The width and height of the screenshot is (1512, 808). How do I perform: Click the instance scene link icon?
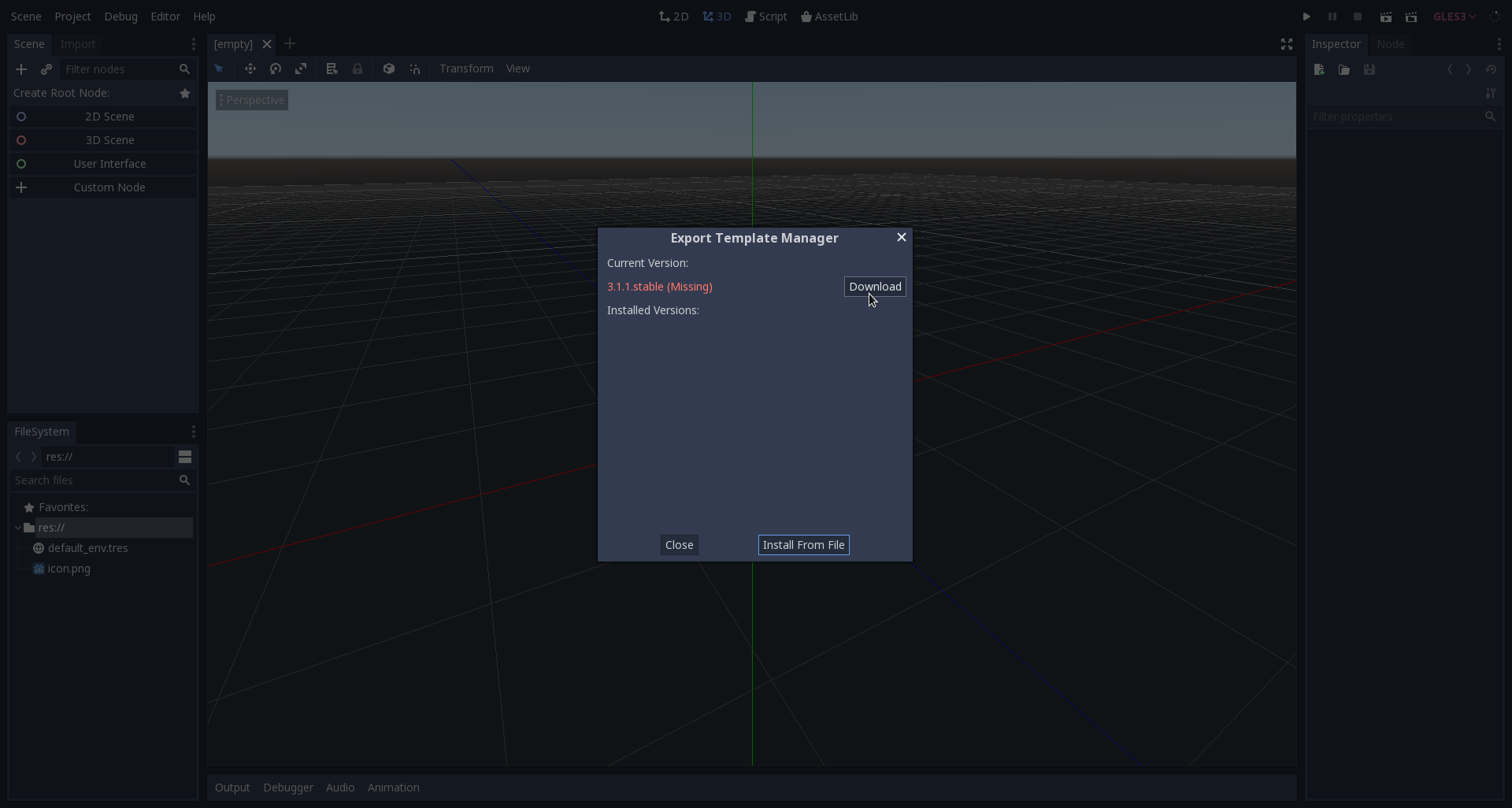coord(46,69)
